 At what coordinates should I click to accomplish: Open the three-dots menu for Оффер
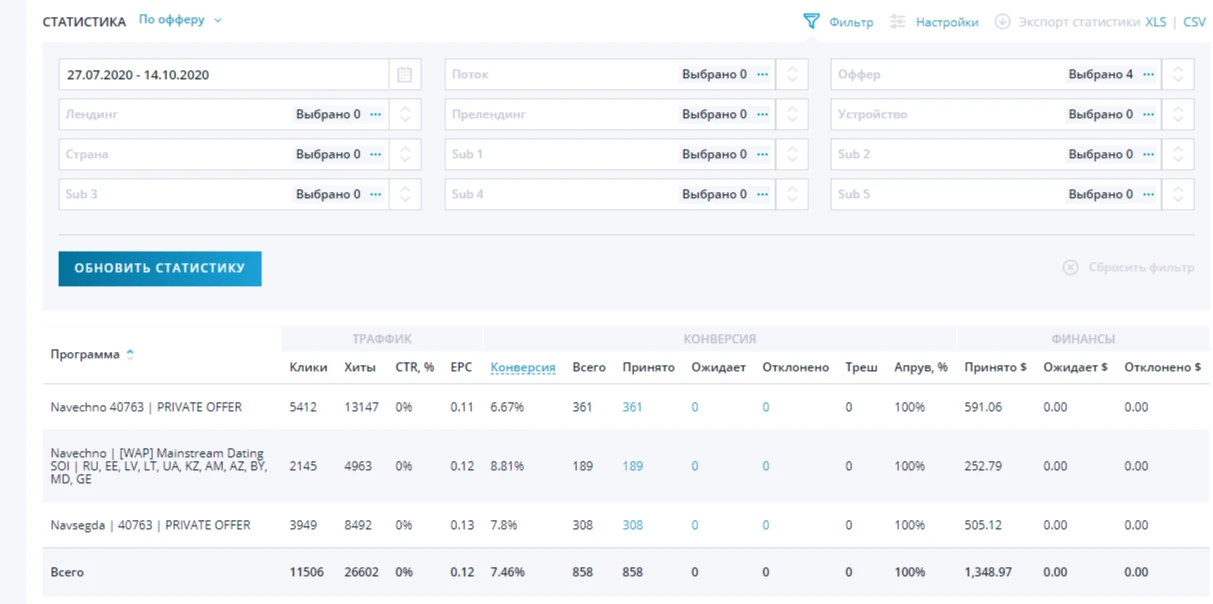coord(1149,74)
